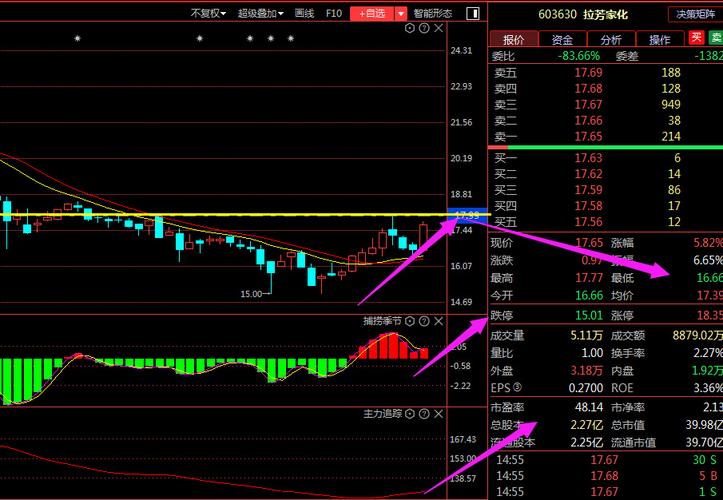The height and width of the screenshot is (500, 723).
Task: Click the green 卖 sell button
Action: click(716, 37)
